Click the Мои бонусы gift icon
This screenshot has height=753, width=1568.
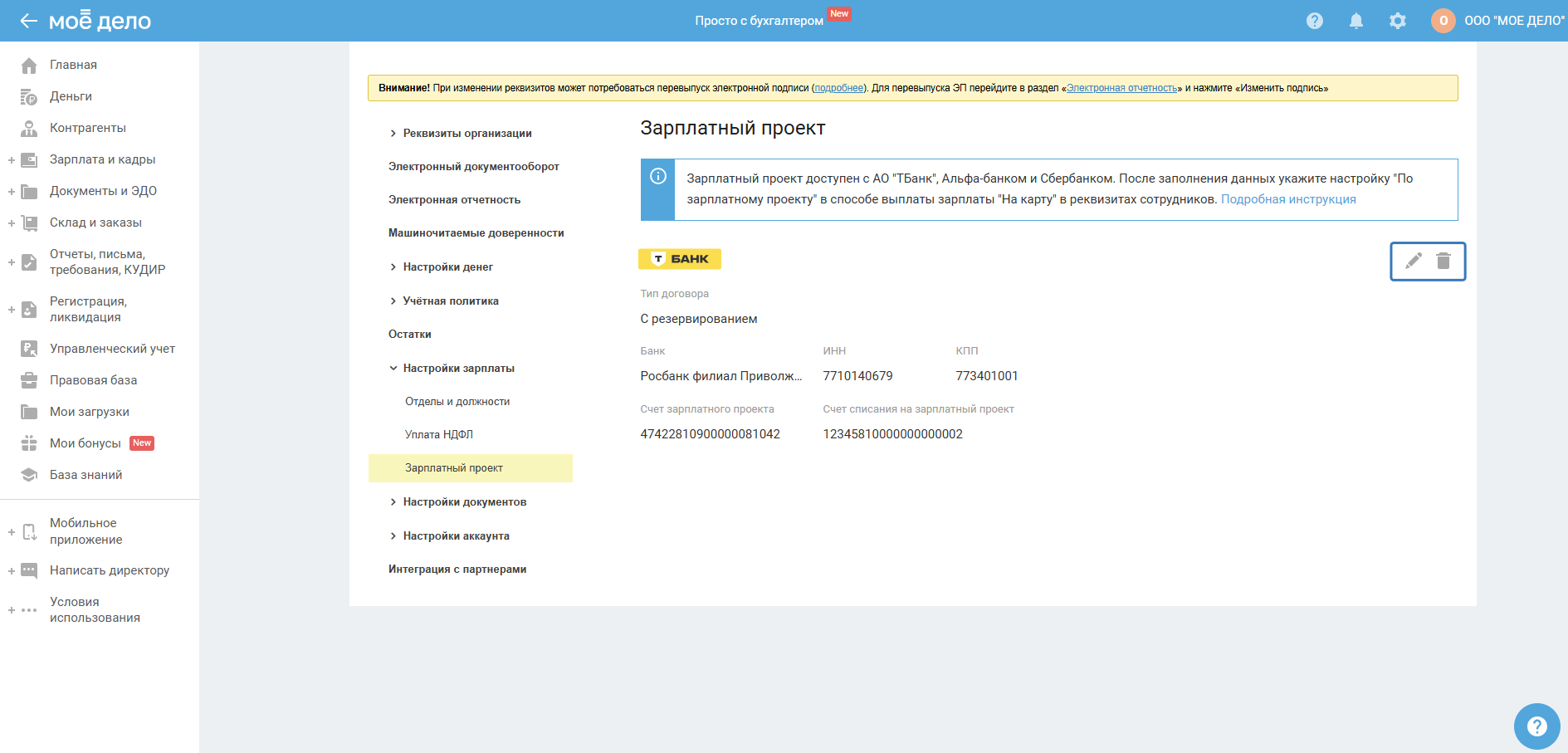(29, 443)
